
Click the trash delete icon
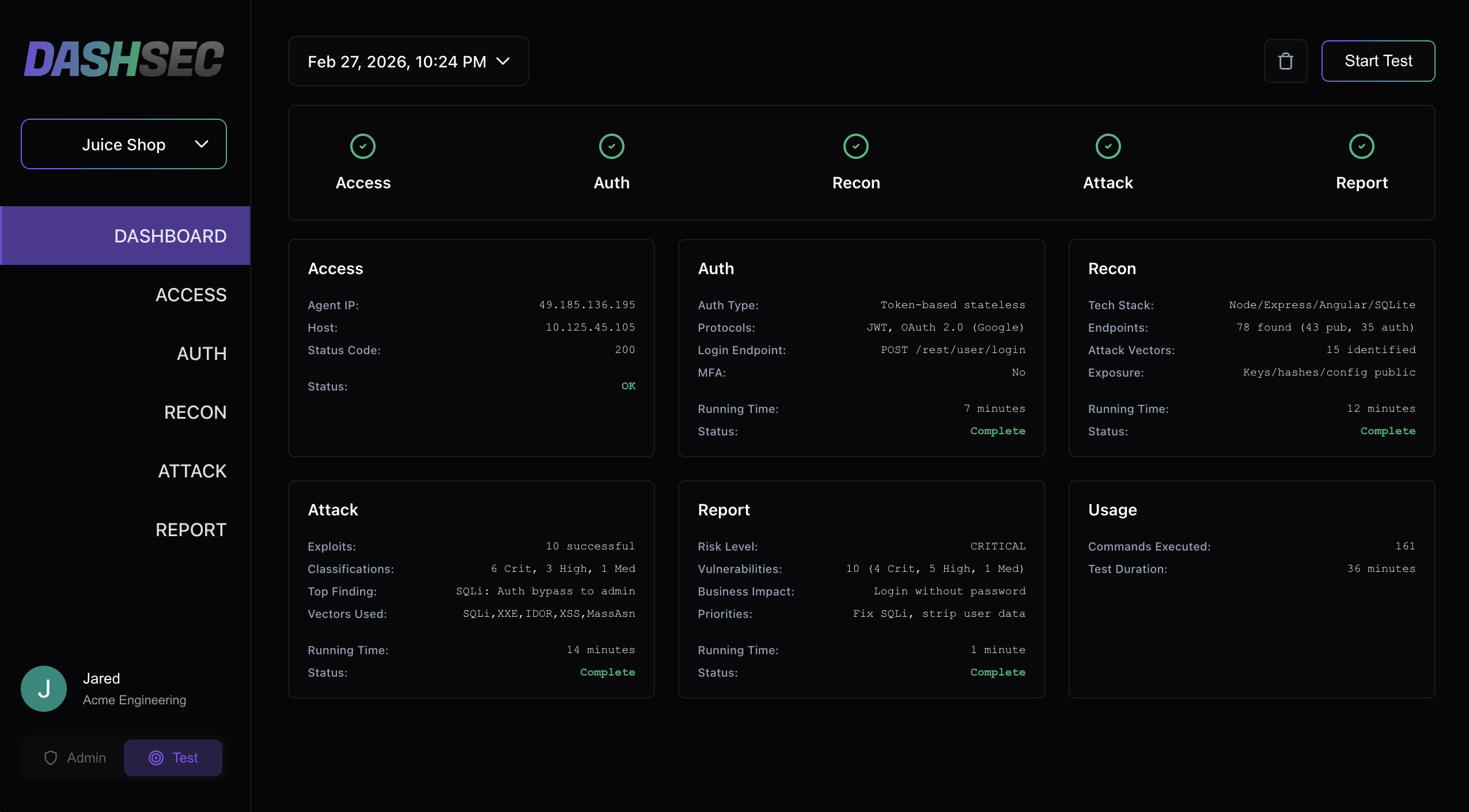coord(1285,61)
